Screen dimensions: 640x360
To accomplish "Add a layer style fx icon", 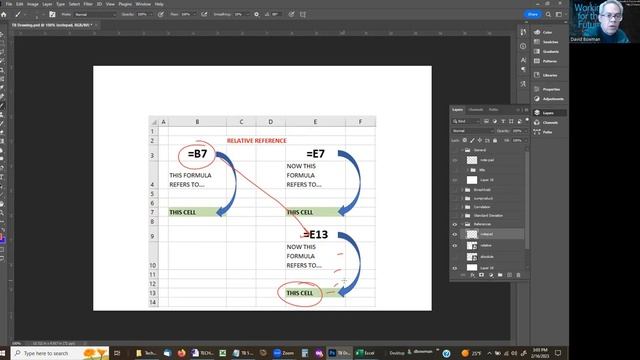I will [x=472, y=275].
